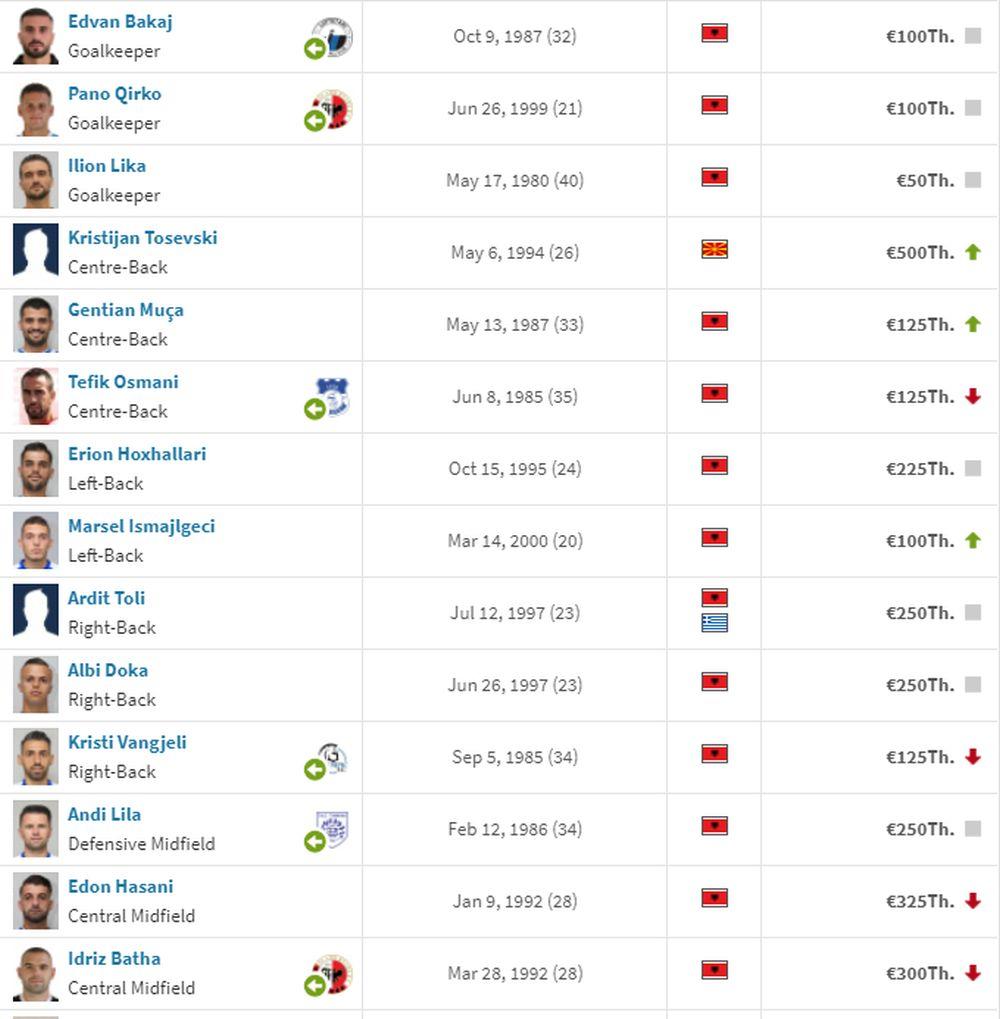The width and height of the screenshot is (1000, 1019).
Task: Select the Albi Doka name link
Action: 108,670
